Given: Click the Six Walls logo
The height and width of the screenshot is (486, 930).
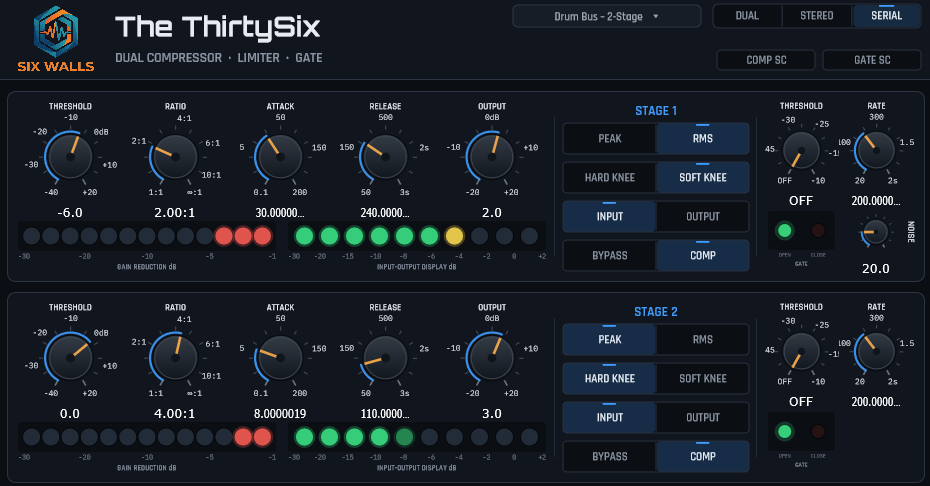Looking at the screenshot, I should (x=56, y=39).
